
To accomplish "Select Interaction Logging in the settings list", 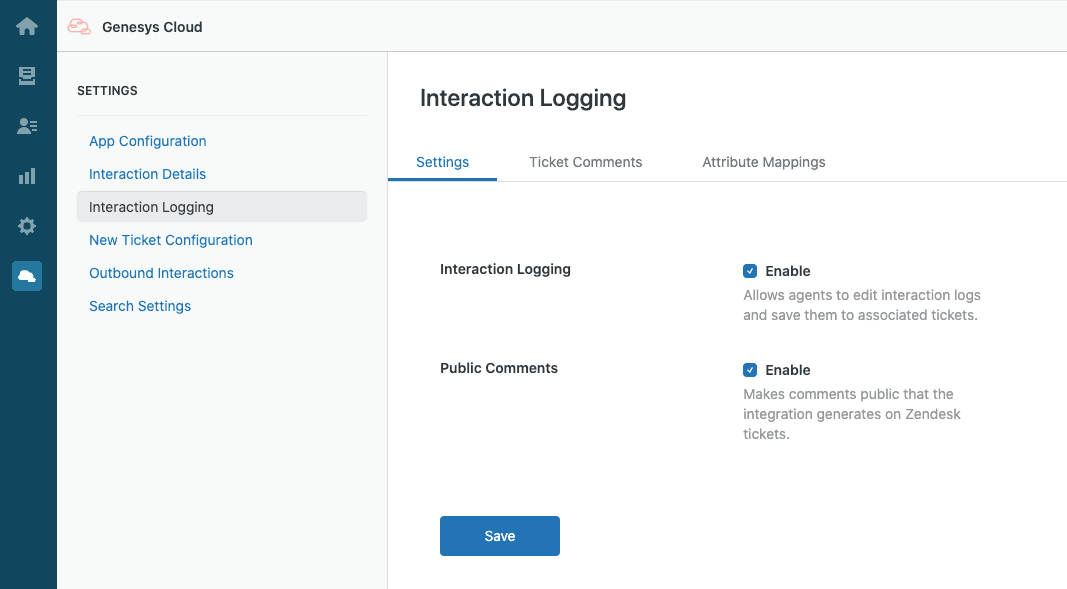I will coord(151,207).
